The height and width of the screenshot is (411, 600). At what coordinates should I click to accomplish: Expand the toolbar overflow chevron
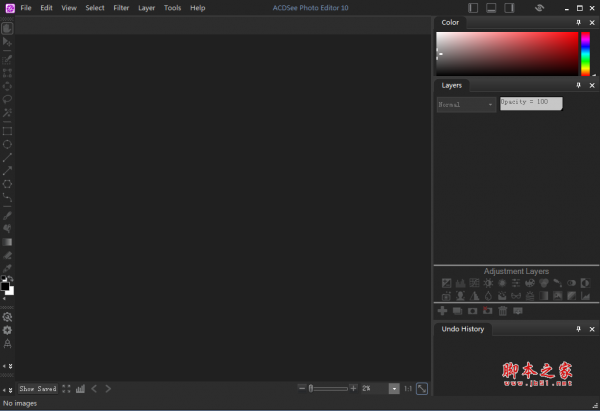pos(10,366)
